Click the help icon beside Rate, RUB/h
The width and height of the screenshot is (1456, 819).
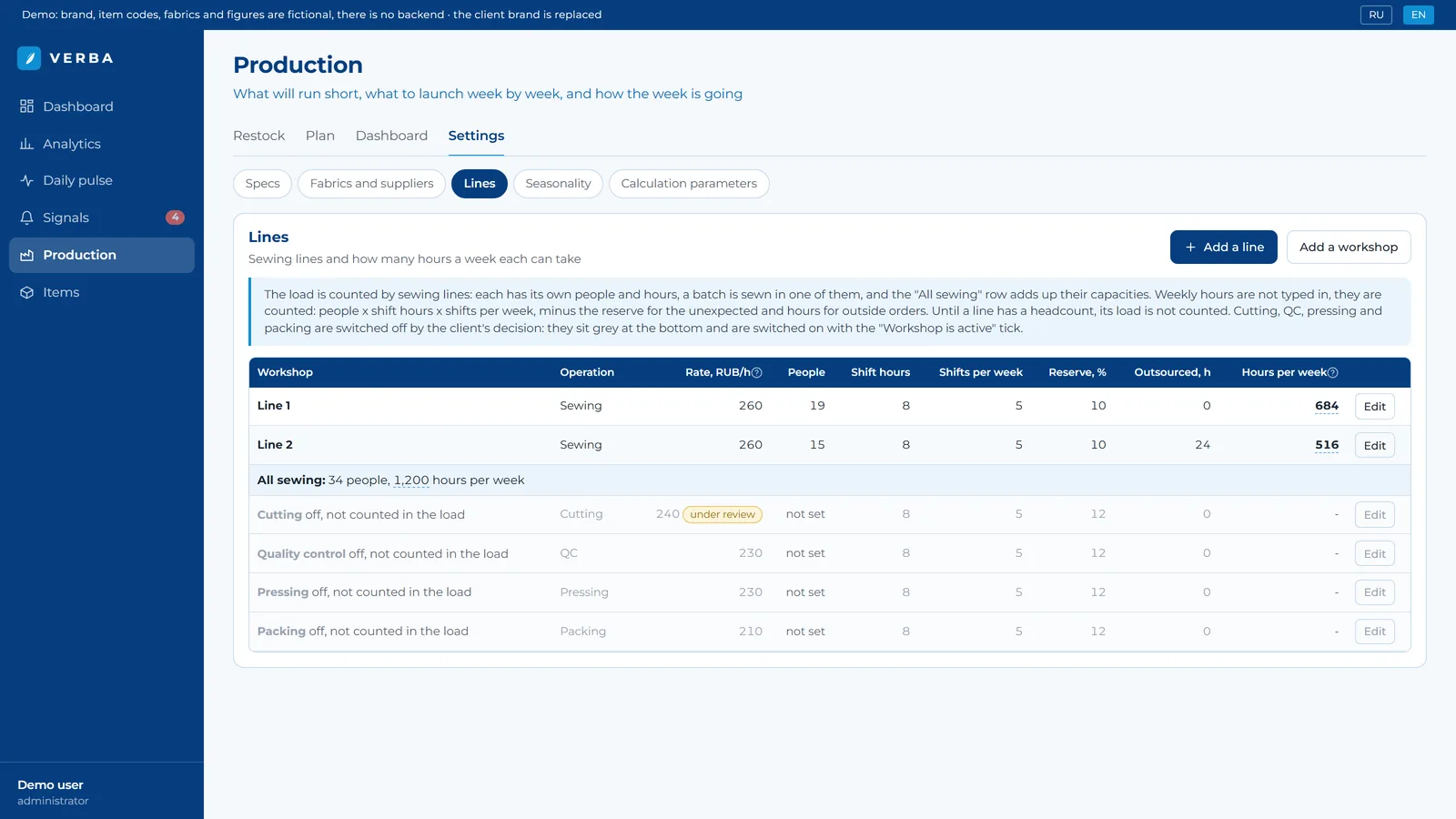point(757,372)
